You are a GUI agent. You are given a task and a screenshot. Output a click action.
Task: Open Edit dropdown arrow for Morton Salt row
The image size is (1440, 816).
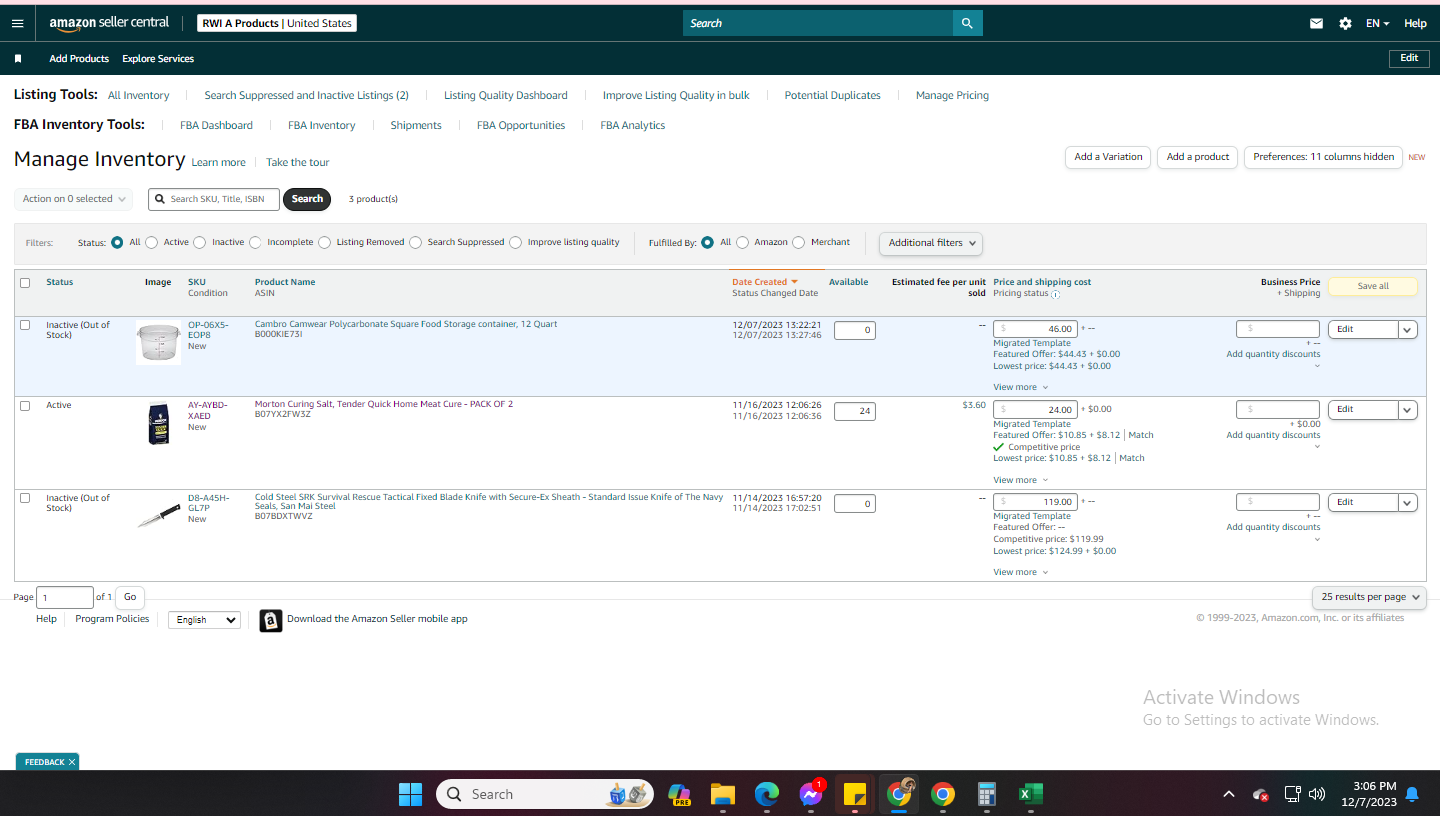[1408, 410]
